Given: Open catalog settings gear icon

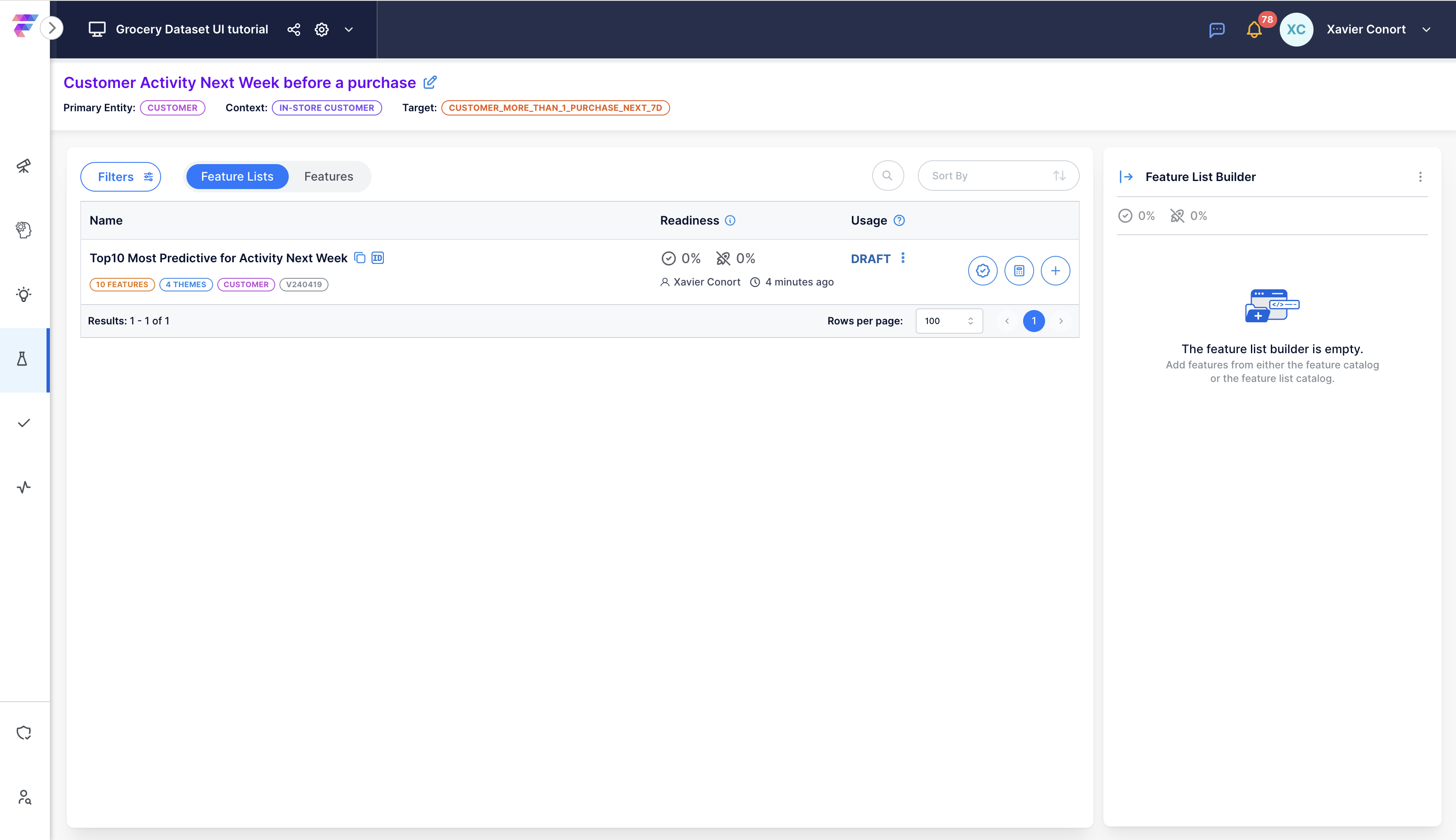Looking at the screenshot, I should pos(322,30).
